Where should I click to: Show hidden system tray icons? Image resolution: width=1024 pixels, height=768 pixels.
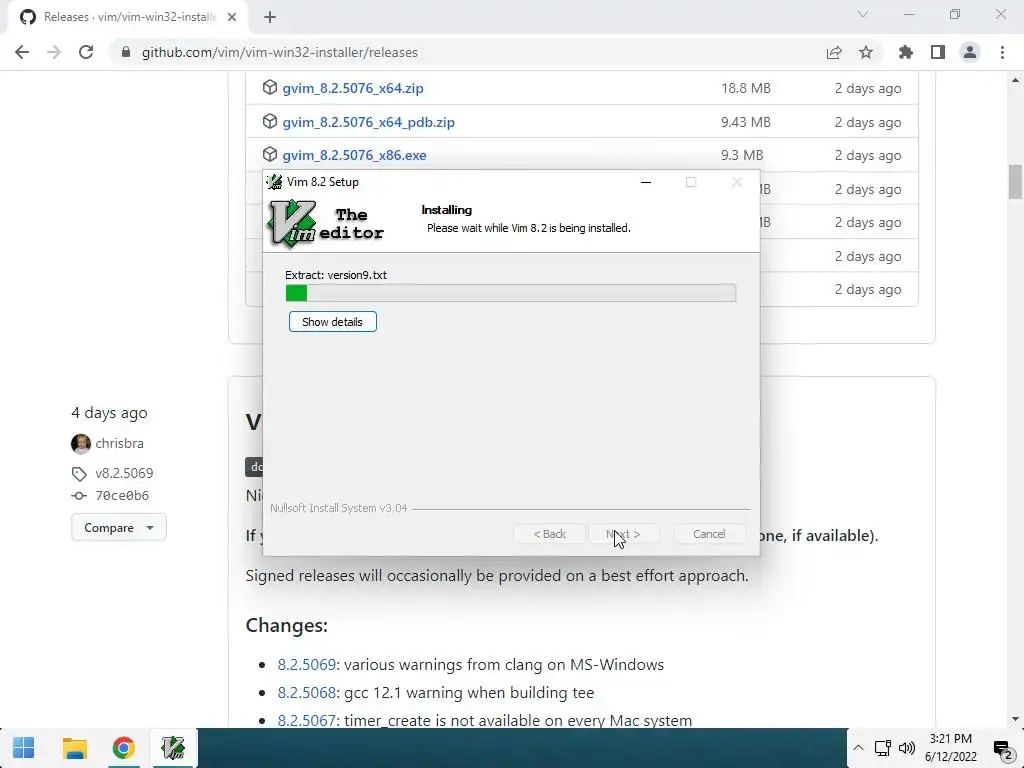tap(858, 748)
